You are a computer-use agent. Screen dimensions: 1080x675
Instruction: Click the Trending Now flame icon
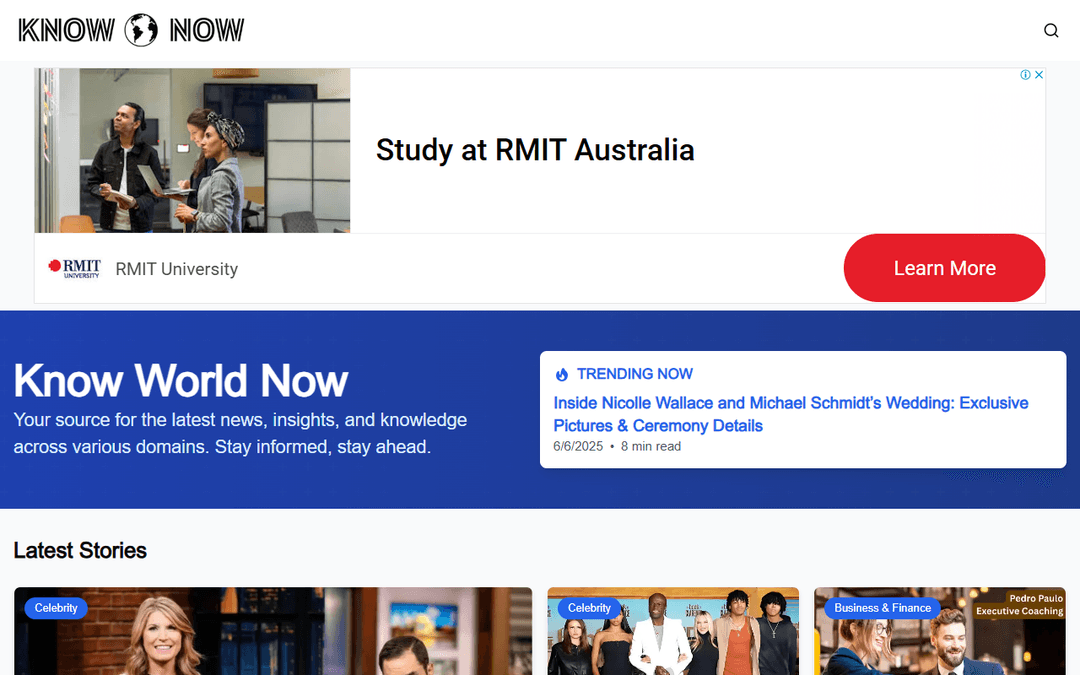[x=562, y=374]
